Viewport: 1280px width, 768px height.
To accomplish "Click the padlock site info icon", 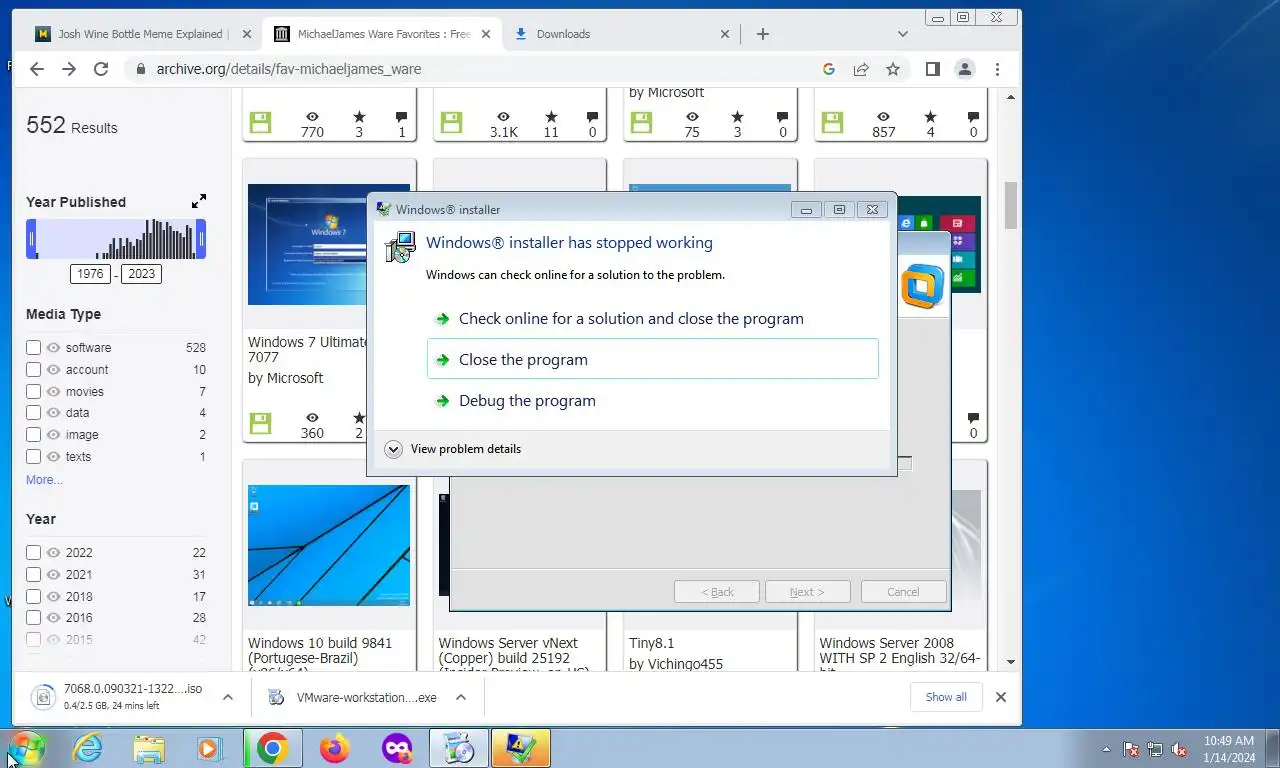I will 140,69.
